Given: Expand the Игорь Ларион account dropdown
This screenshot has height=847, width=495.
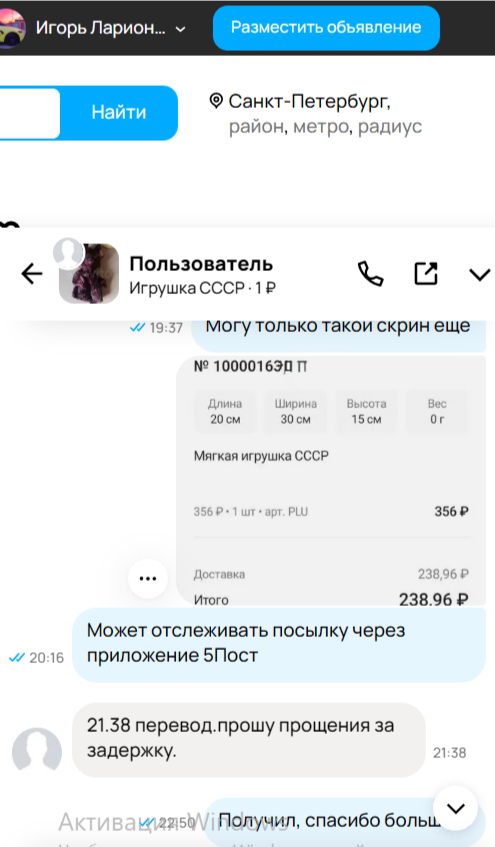Looking at the screenshot, I should 181,29.
